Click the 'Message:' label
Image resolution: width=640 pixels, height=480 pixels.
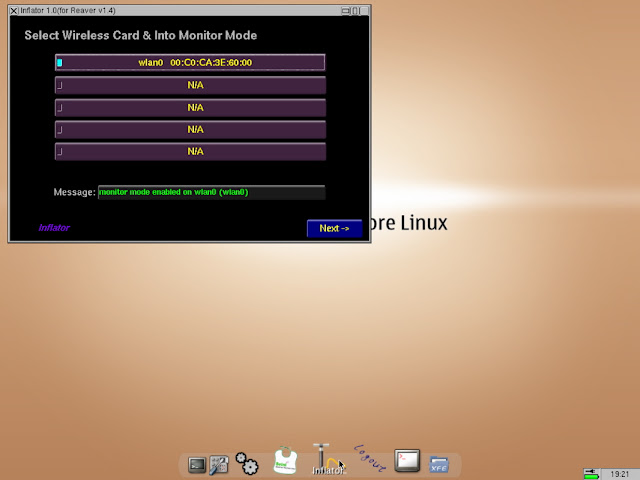coord(75,192)
